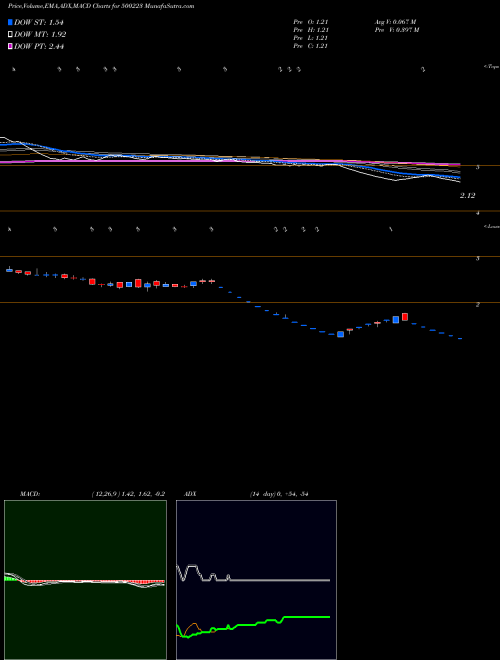Screen dimensions: 500x660
Task: Click the 'Pre H: 1.21' value
Action: click(x=311, y=30)
